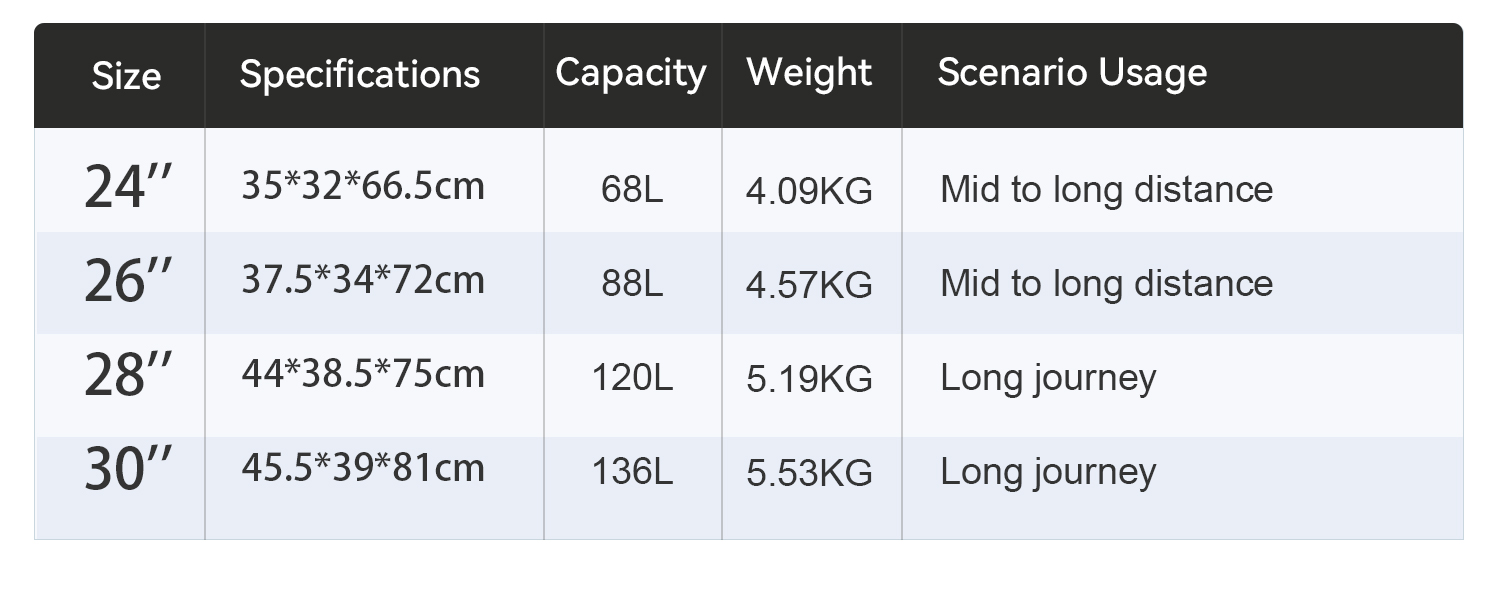The height and width of the screenshot is (594, 1492).
Task: Select the 136L capacity value
Action: click(x=632, y=472)
